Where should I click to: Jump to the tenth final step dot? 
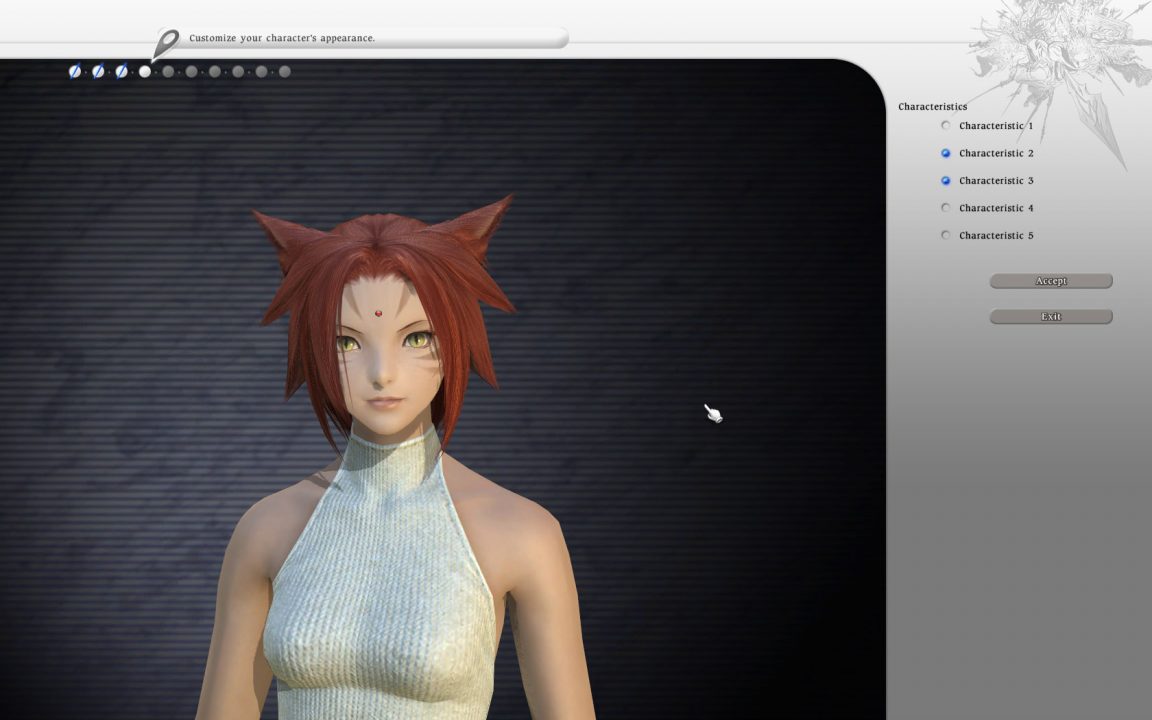[285, 71]
